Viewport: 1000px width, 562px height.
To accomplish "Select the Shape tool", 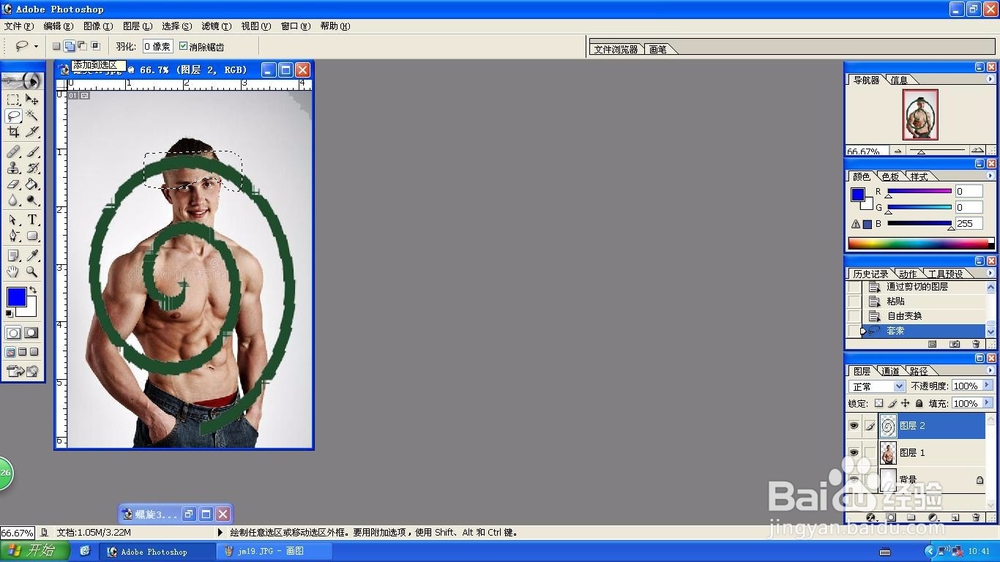I will tap(32, 236).
